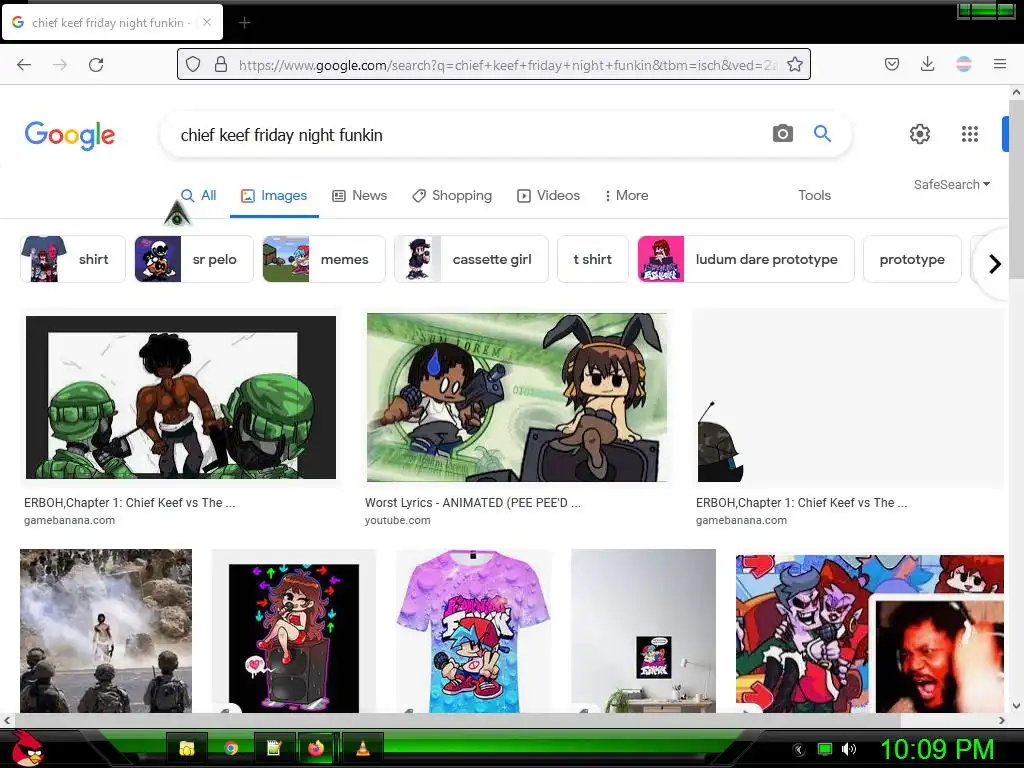This screenshot has height=768, width=1024.
Task: Open the screaming reaction thumbnail
Action: pos(870,633)
